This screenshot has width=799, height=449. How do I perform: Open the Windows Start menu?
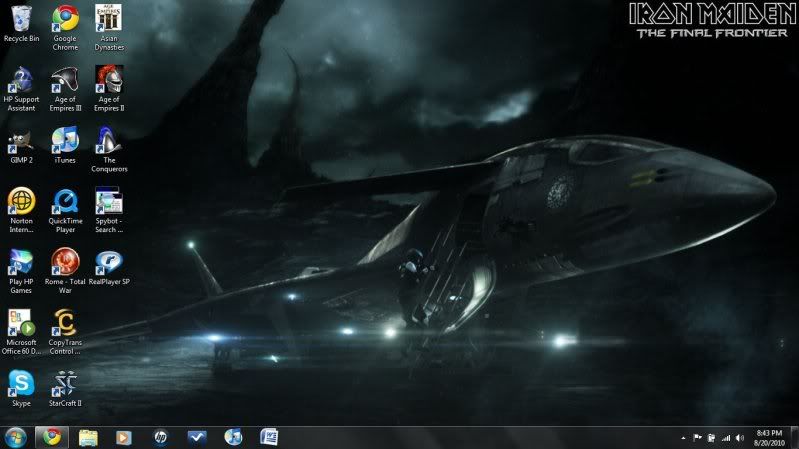[15, 438]
